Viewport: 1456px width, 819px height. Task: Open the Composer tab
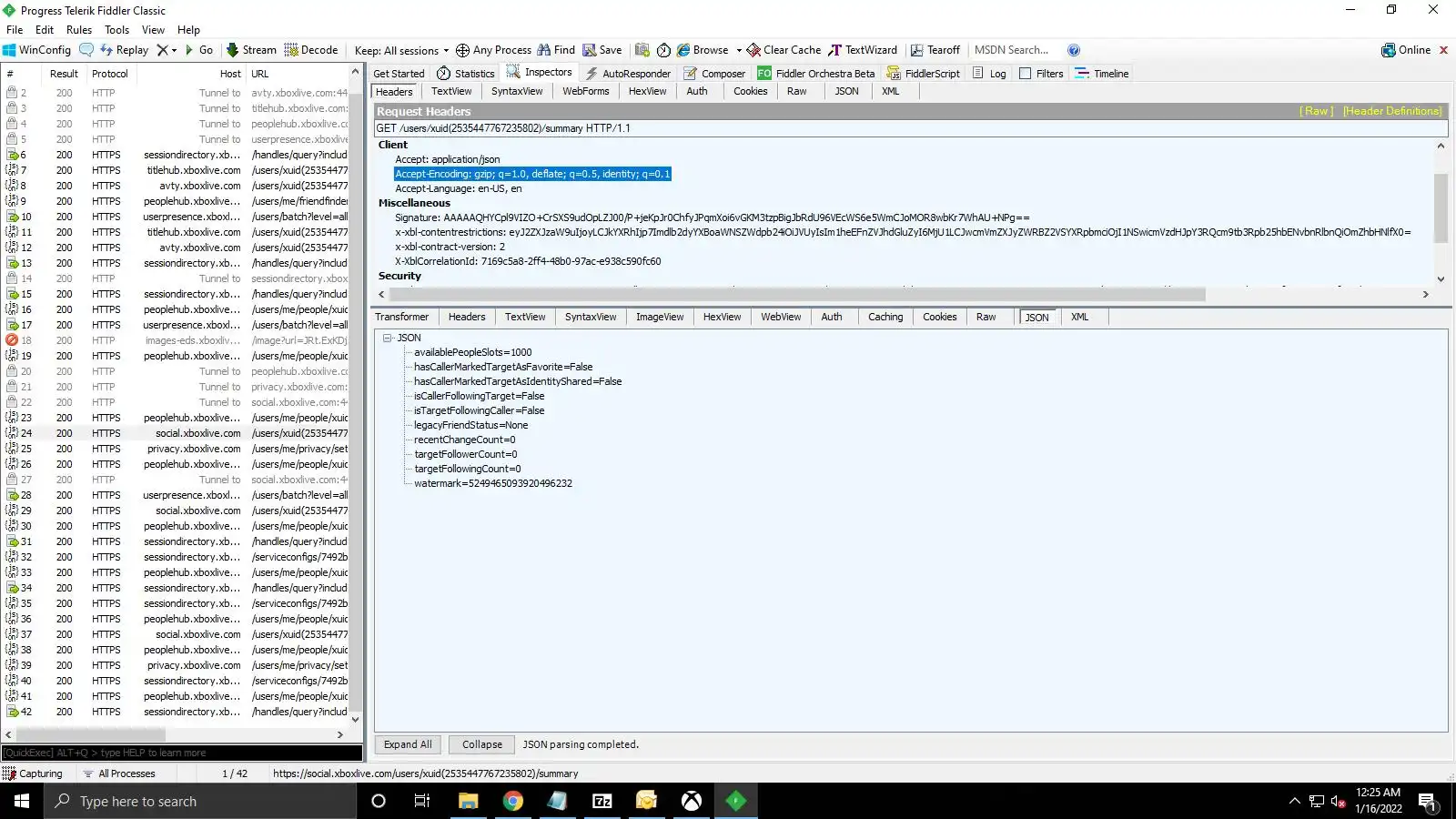(714, 74)
